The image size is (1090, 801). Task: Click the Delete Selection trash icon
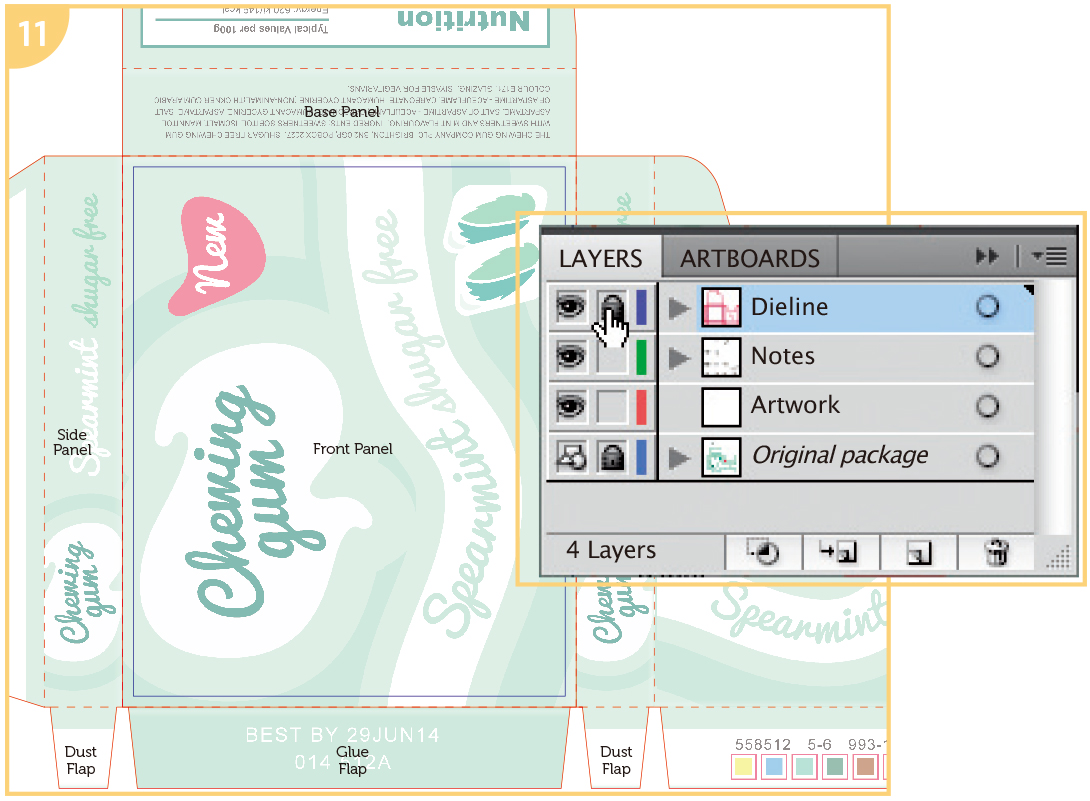pyautogui.click(x=996, y=552)
